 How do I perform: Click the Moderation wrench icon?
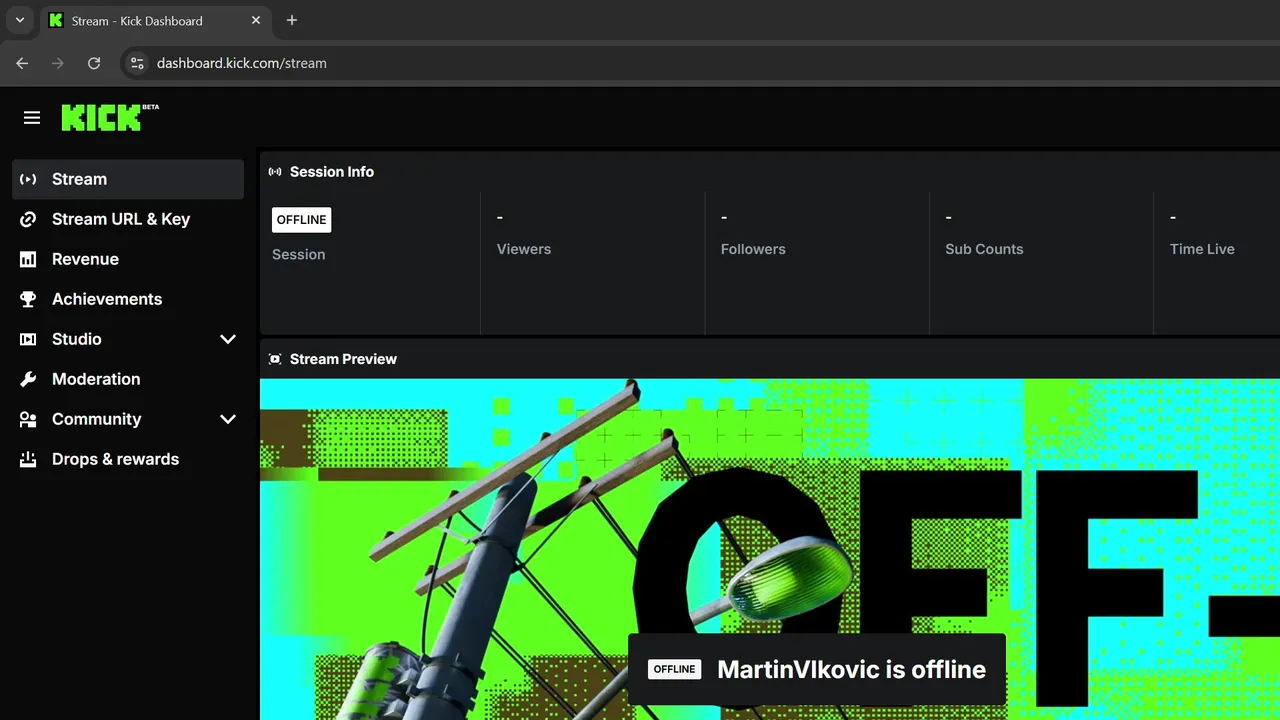tap(28, 379)
